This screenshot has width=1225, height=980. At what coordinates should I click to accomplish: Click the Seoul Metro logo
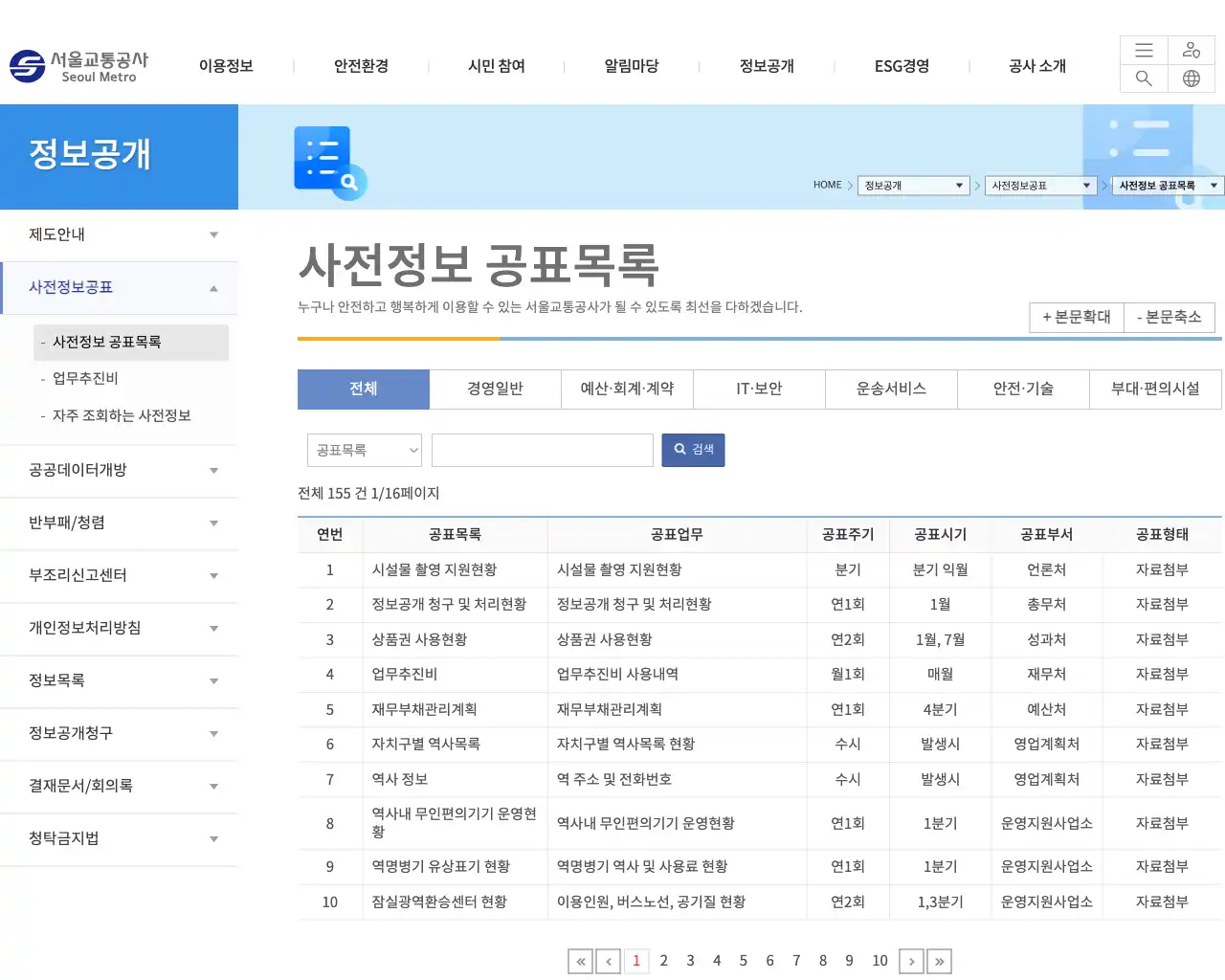[78, 66]
